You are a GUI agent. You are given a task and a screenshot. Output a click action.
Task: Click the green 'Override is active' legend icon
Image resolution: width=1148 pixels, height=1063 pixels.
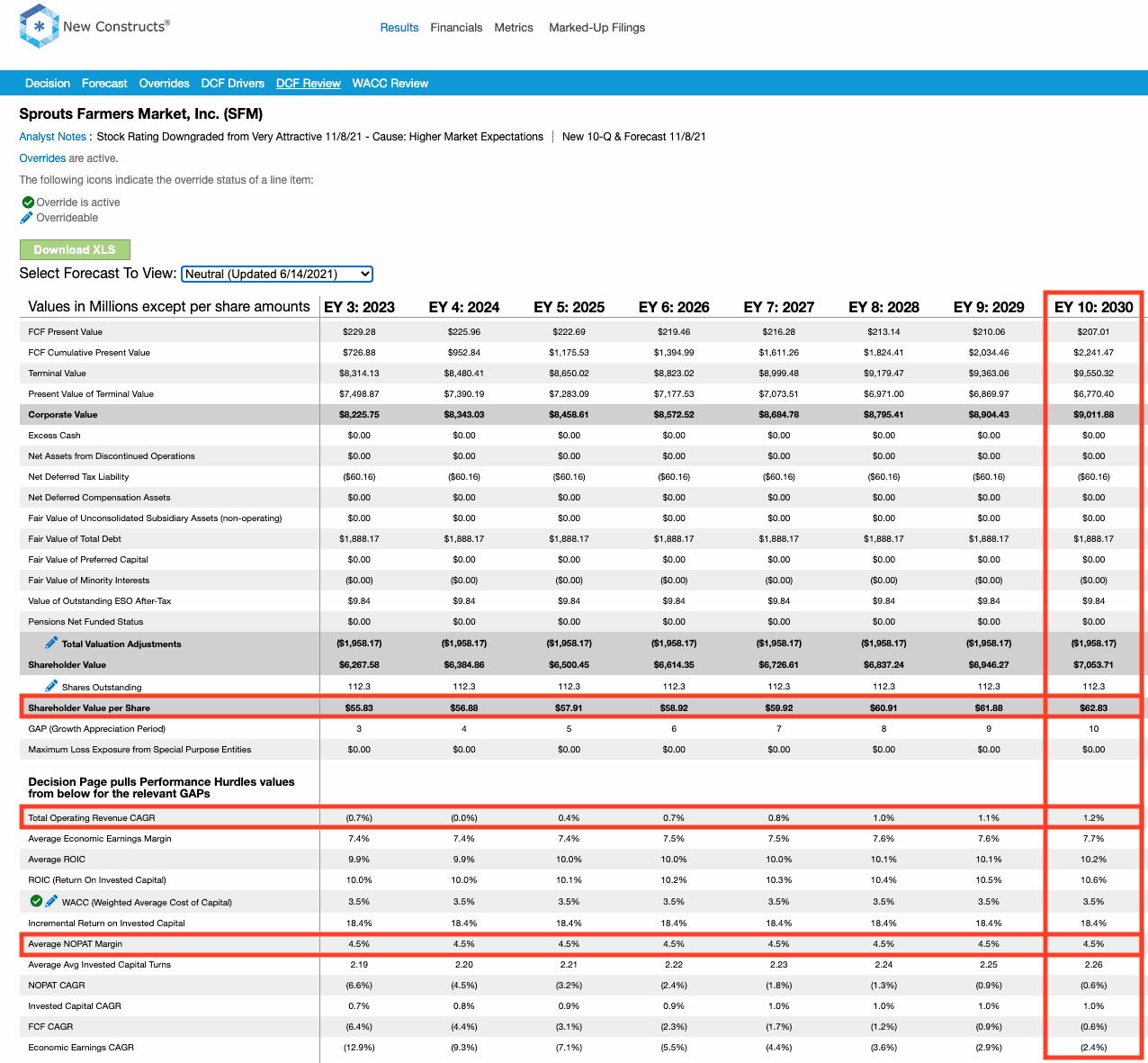pyautogui.click(x=28, y=203)
